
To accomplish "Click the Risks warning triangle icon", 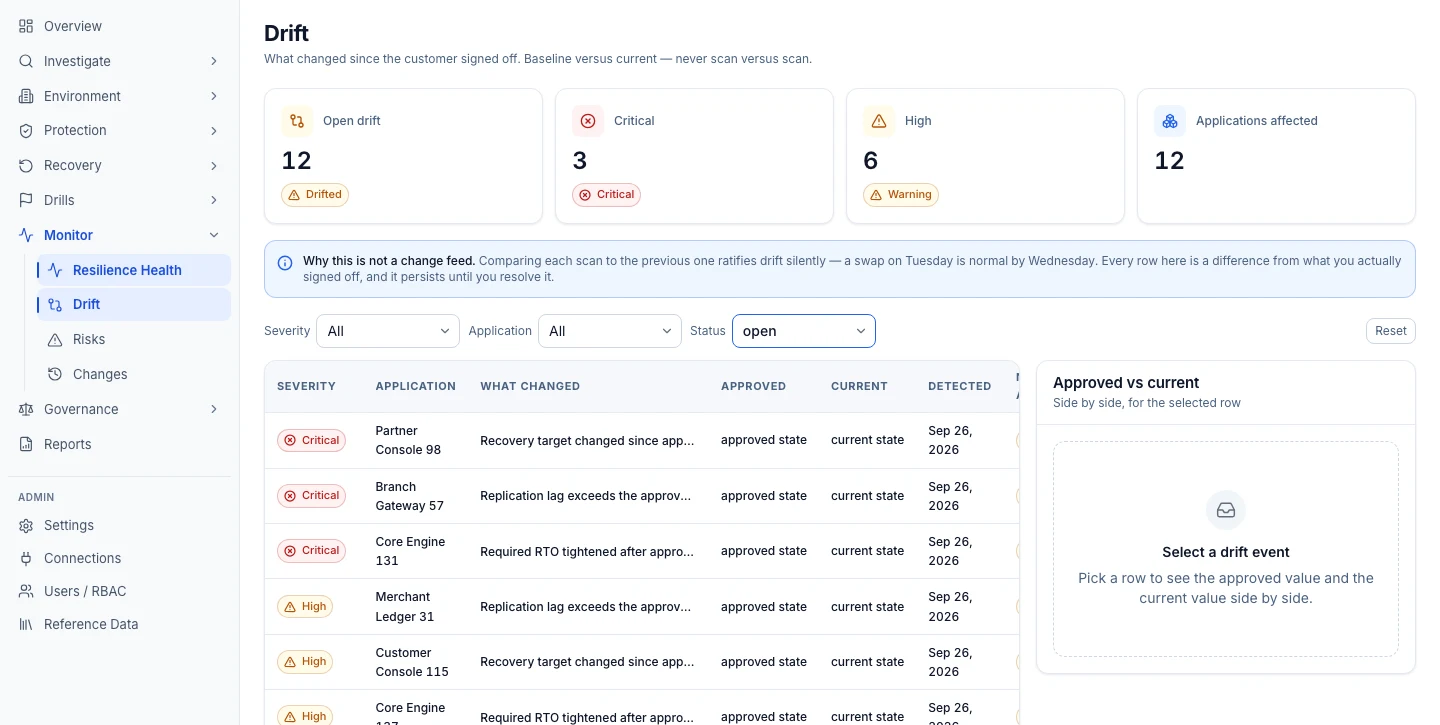I will point(55,339).
